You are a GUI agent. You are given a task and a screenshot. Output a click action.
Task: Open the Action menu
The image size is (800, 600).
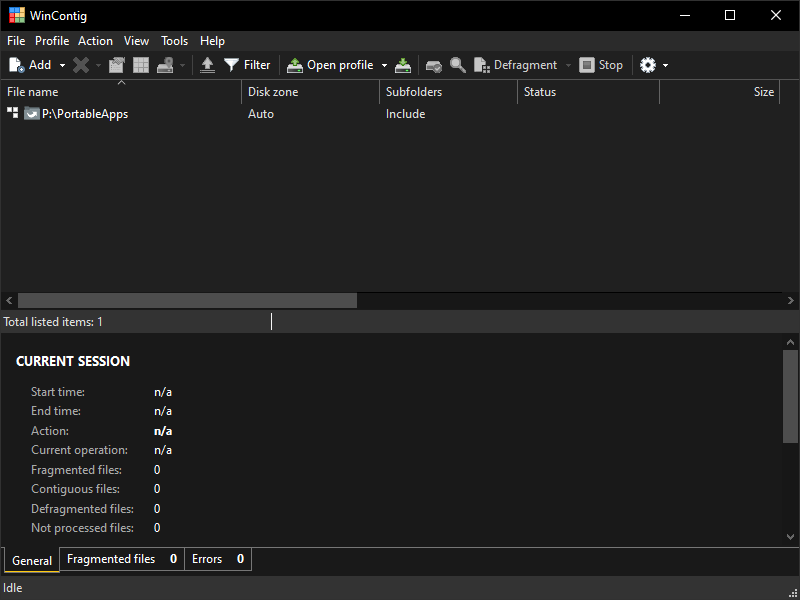tap(95, 41)
